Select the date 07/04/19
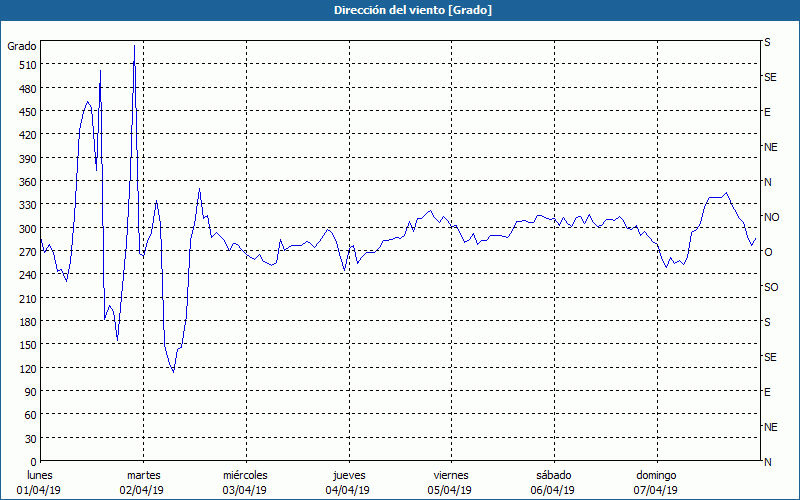Screen dimensions: 800x500 [x=656, y=491]
